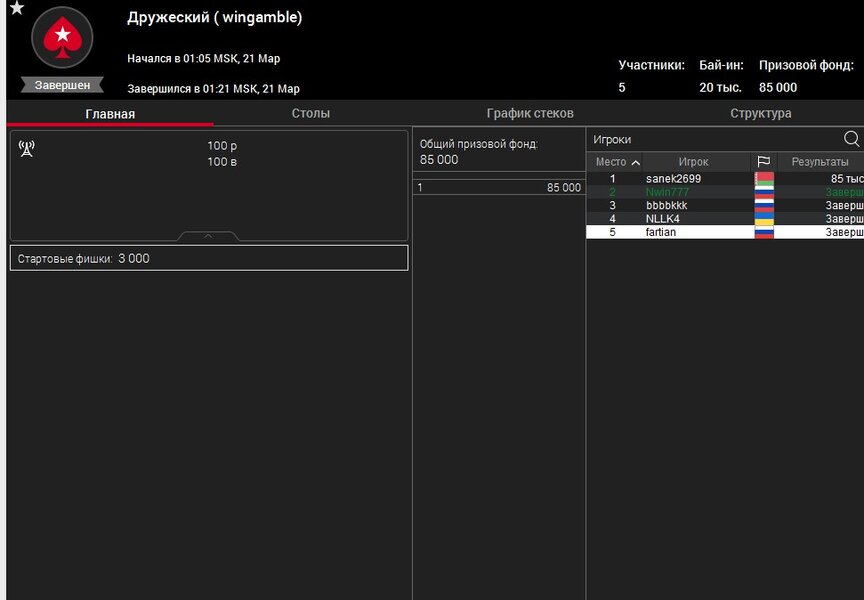Screen dimensions: 864x600
Task: Click the Результаты column header
Action: (820, 162)
